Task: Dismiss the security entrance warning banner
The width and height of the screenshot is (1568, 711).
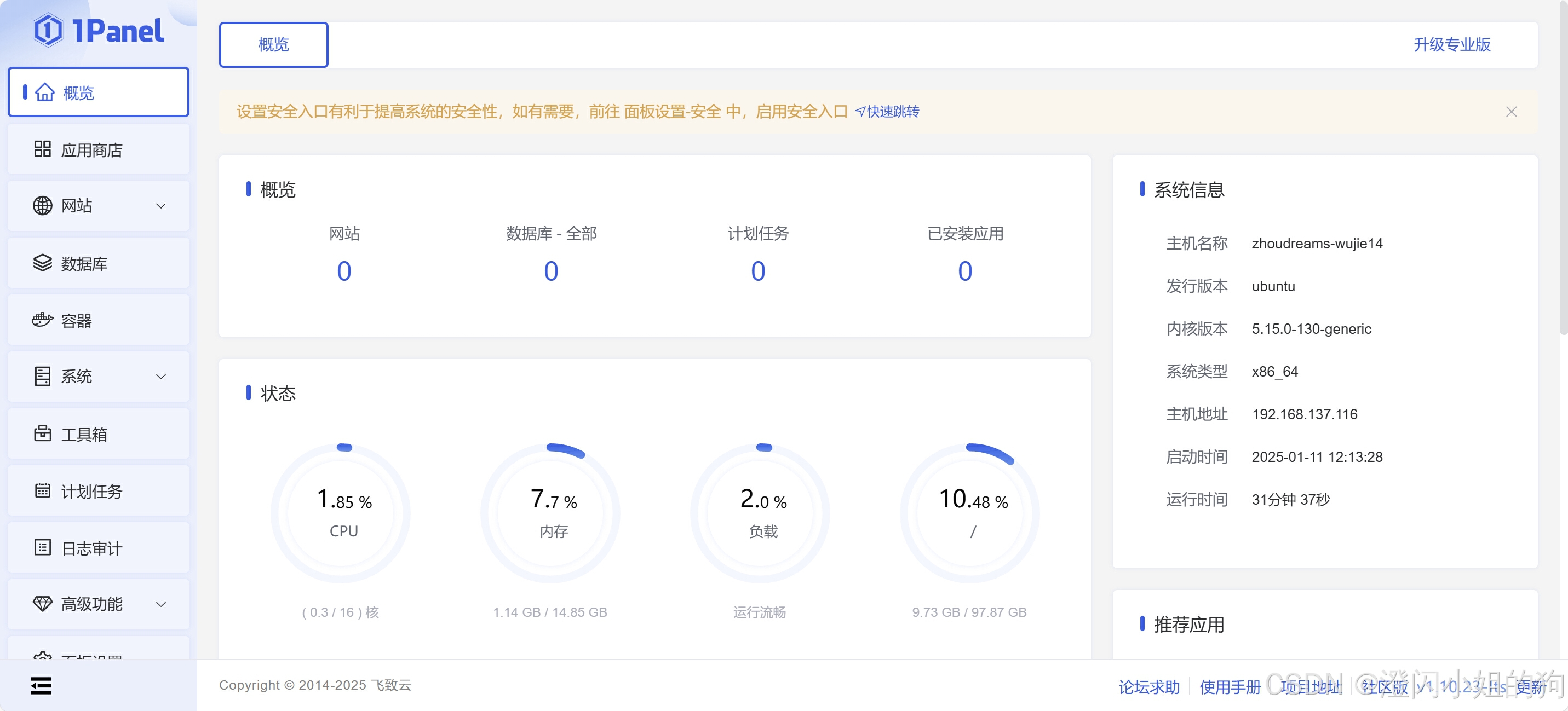Action: click(x=1511, y=112)
